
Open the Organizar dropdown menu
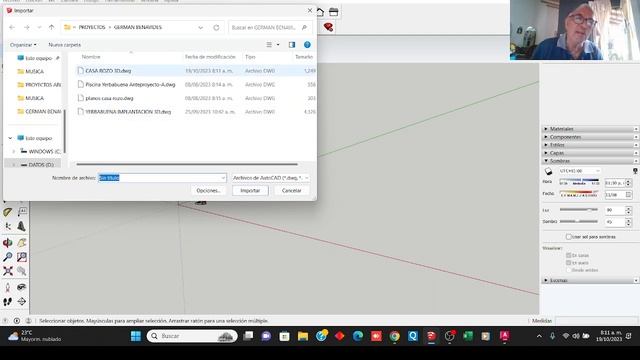(23, 44)
